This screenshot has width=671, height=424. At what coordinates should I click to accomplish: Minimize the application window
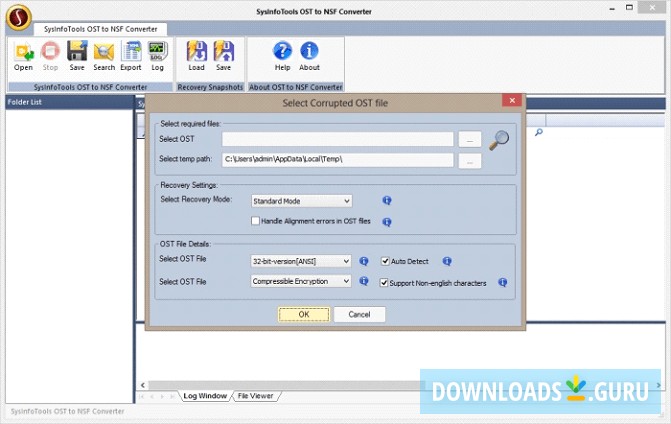point(612,8)
